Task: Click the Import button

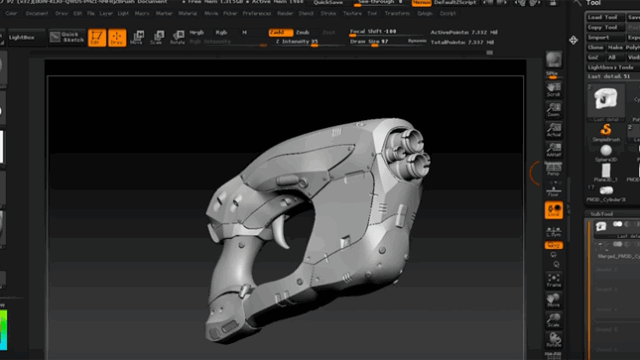Action: tap(605, 37)
